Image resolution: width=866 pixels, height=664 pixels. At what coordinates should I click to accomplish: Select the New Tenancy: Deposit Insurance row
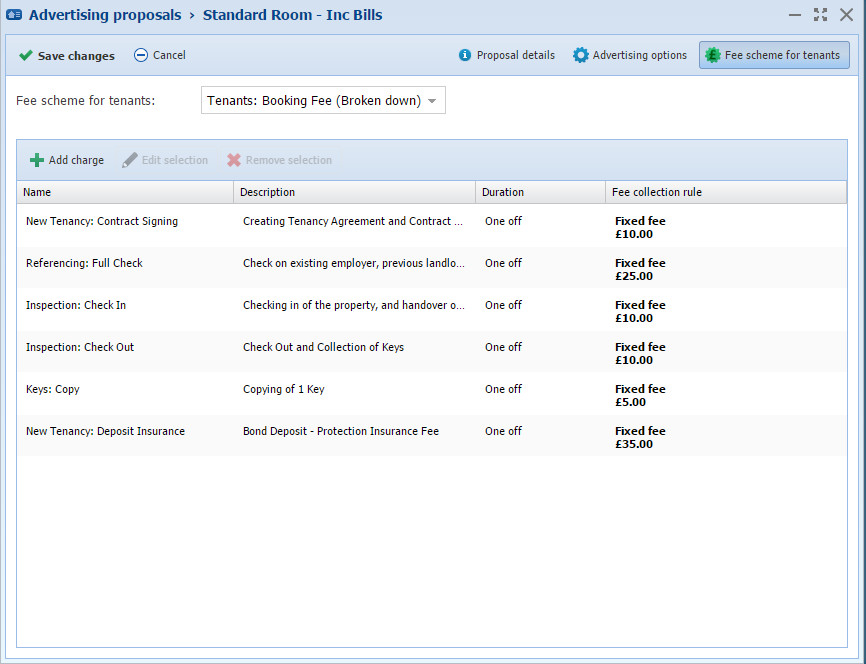click(105, 432)
